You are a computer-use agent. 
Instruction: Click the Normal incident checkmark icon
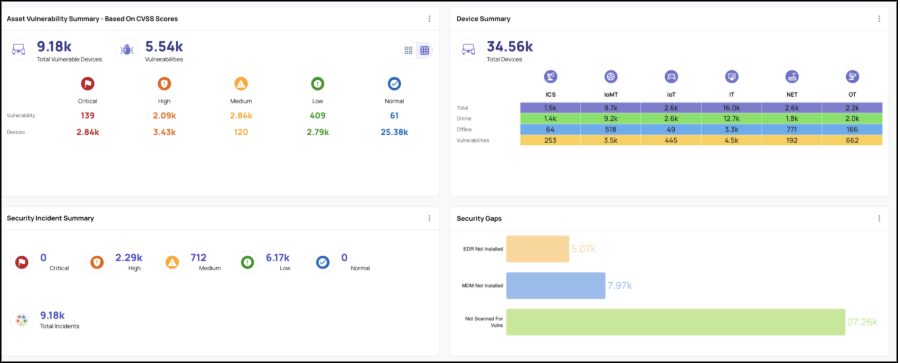click(x=323, y=262)
